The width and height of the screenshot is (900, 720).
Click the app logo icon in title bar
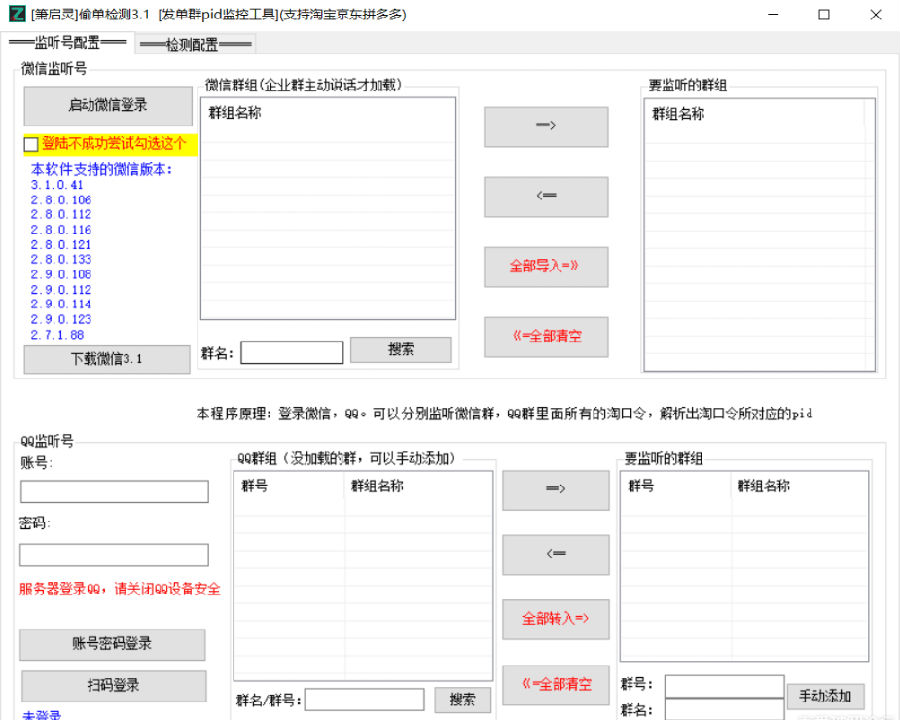16,15
